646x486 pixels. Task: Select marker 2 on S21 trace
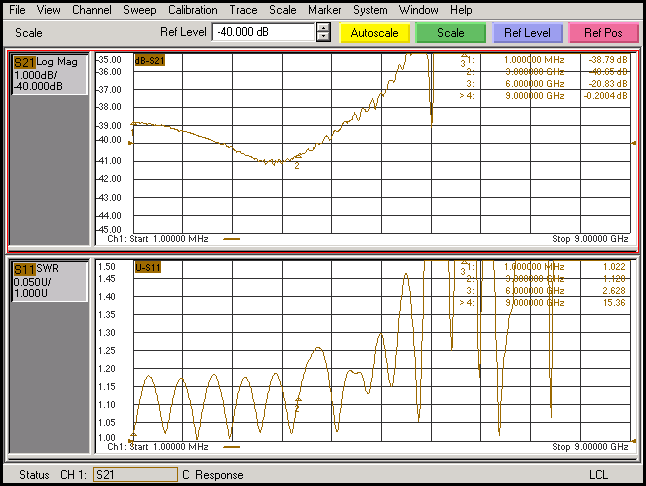(x=297, y=162)
